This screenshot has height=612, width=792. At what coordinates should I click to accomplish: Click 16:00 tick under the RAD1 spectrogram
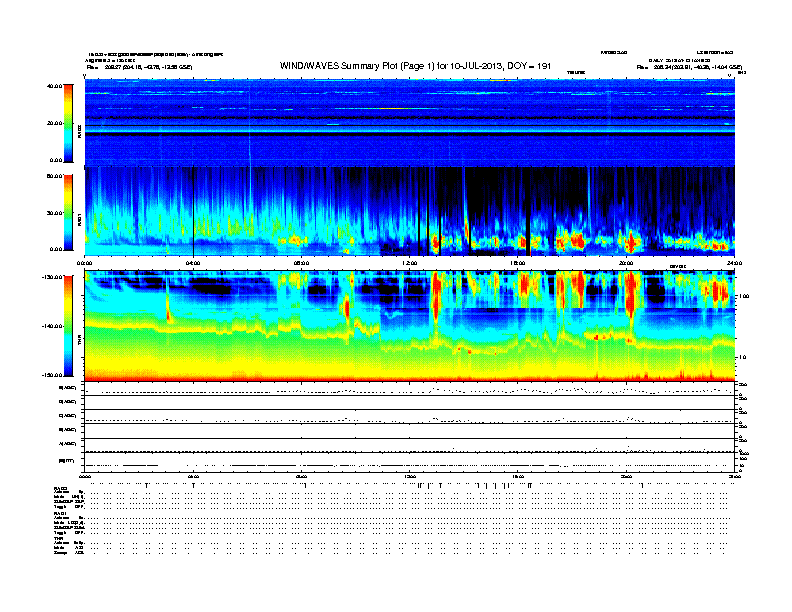(x=518, y=263)
